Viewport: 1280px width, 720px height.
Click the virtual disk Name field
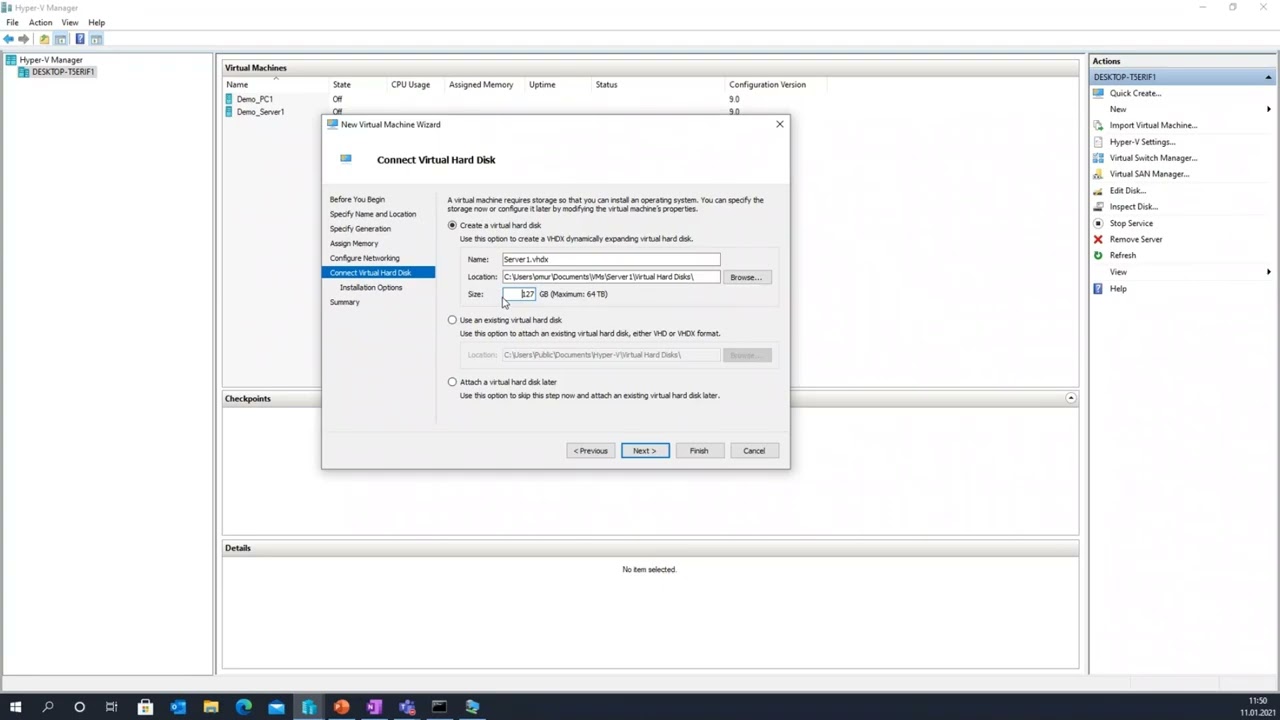pyautogui.click(x=610, y=259)
